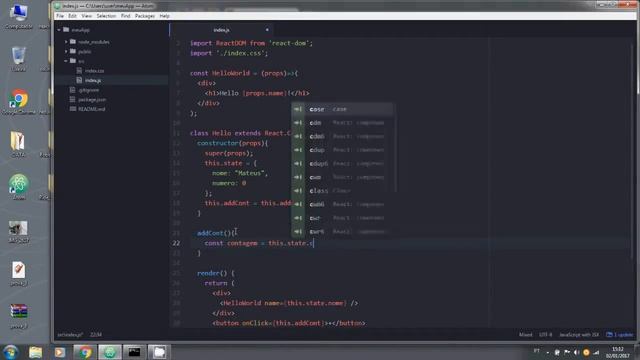Screen dimensions: 640x360
Task: Choose the 'case' autocomplete suggestion
Action: [x=342, y=109]
